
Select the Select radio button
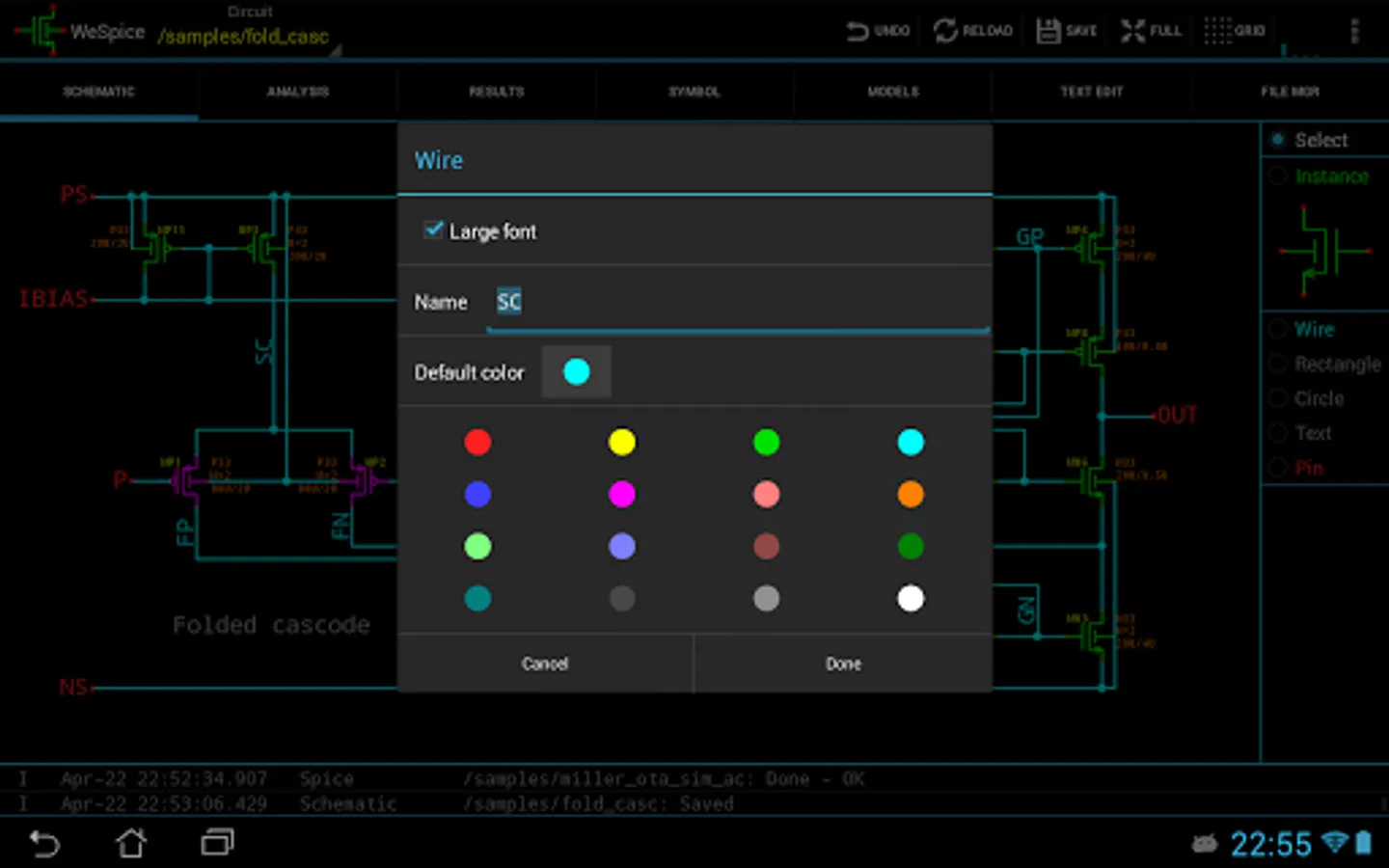(1278, 140)
